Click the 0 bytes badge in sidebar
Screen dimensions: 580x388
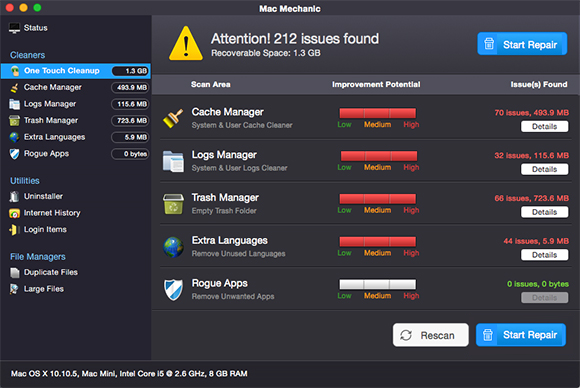click(130, 154)
